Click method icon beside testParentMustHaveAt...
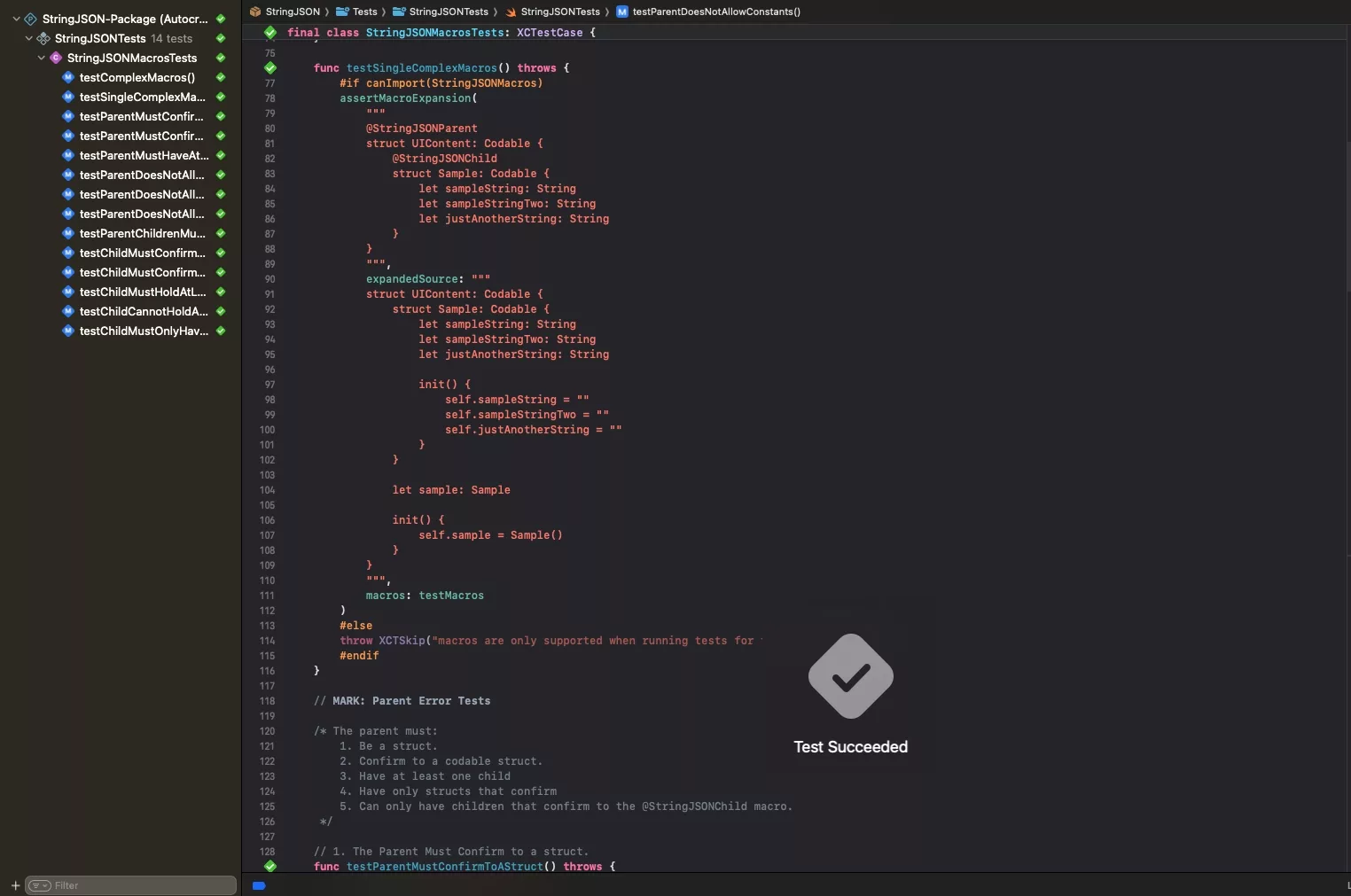 pos(68,155)
